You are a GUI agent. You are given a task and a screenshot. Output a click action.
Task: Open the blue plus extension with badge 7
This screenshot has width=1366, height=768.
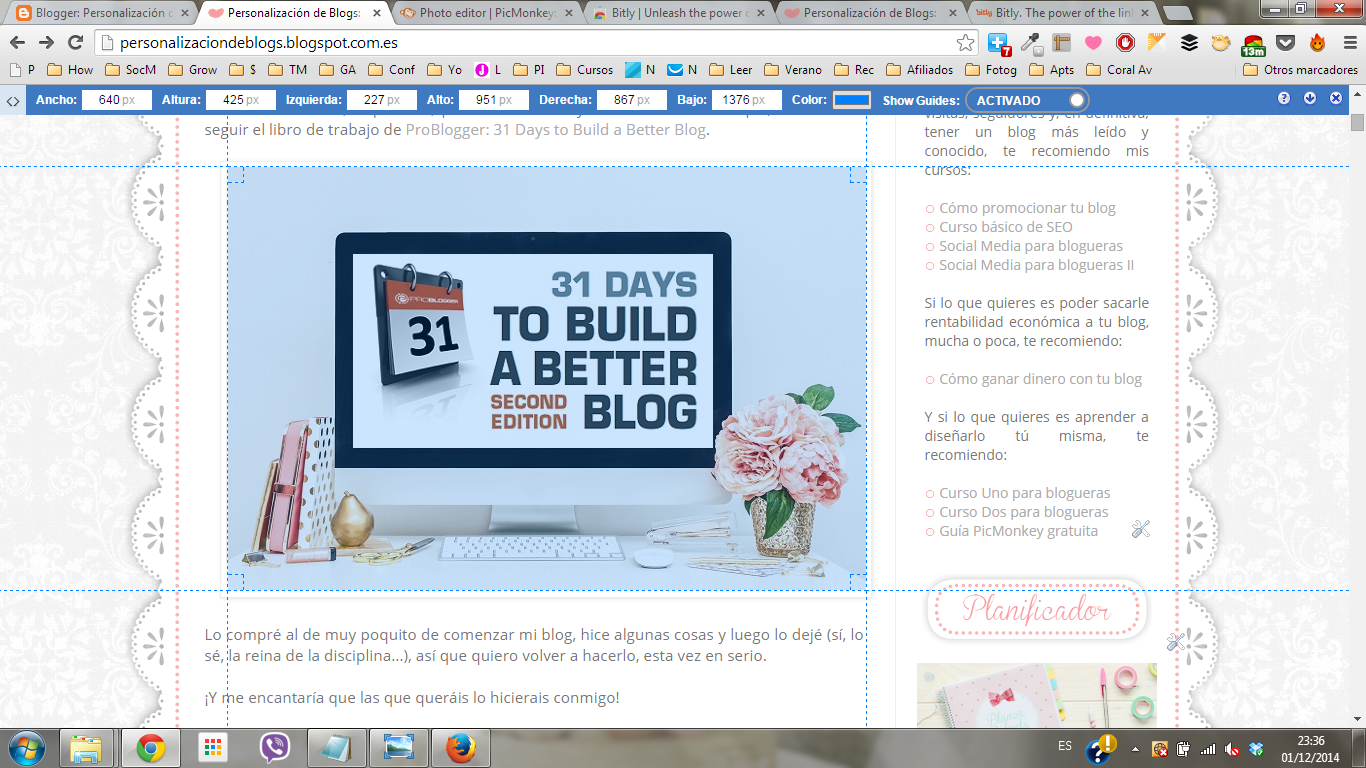998,43
